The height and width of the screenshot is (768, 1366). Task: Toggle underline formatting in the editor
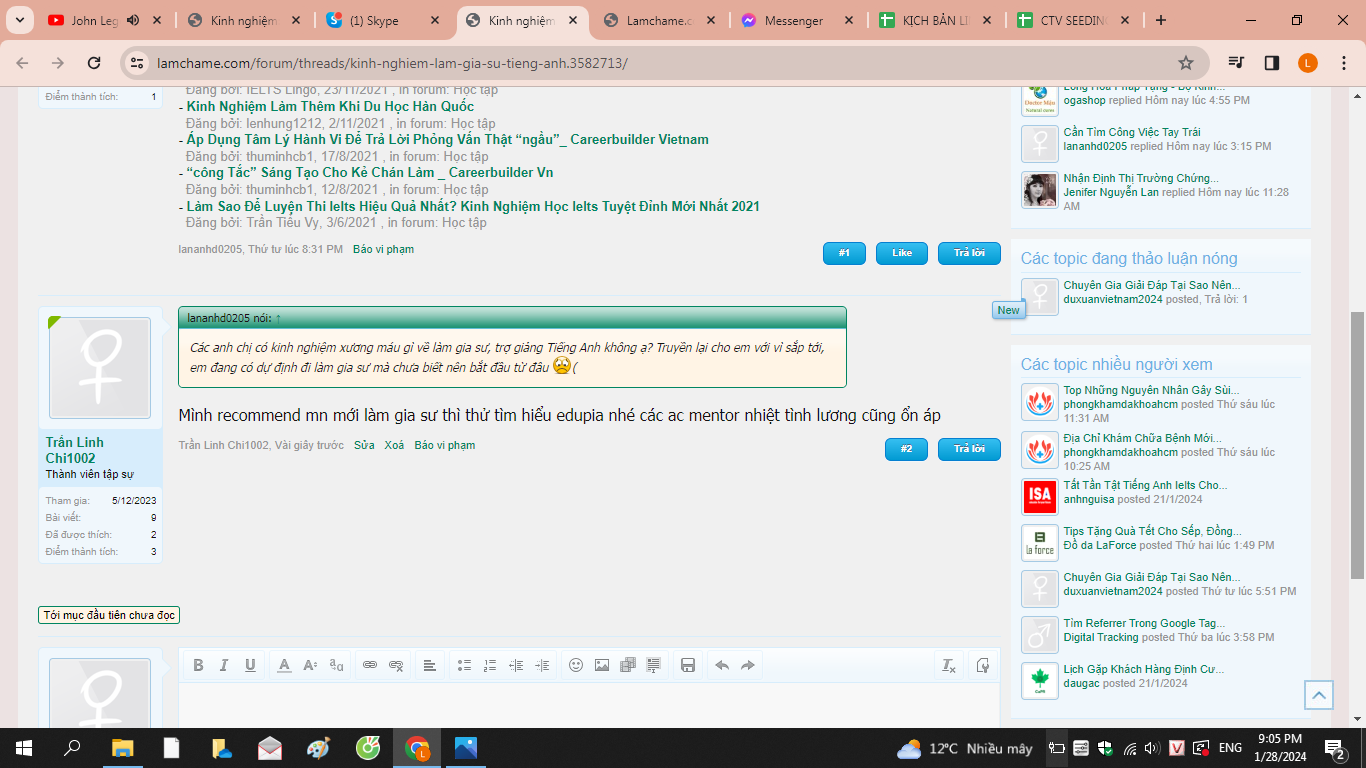pyautogui.click(x=250, y=665)
